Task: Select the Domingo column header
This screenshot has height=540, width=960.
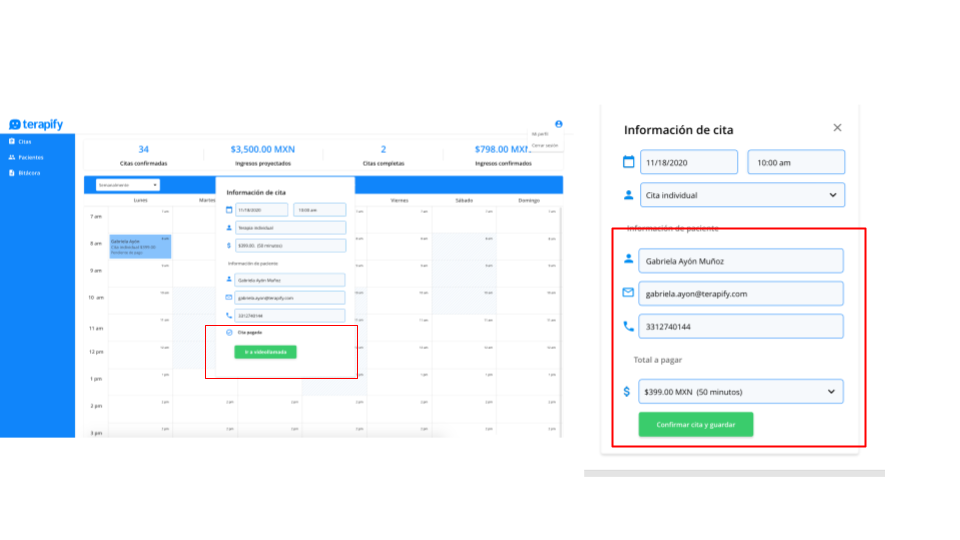Action: 529,200
